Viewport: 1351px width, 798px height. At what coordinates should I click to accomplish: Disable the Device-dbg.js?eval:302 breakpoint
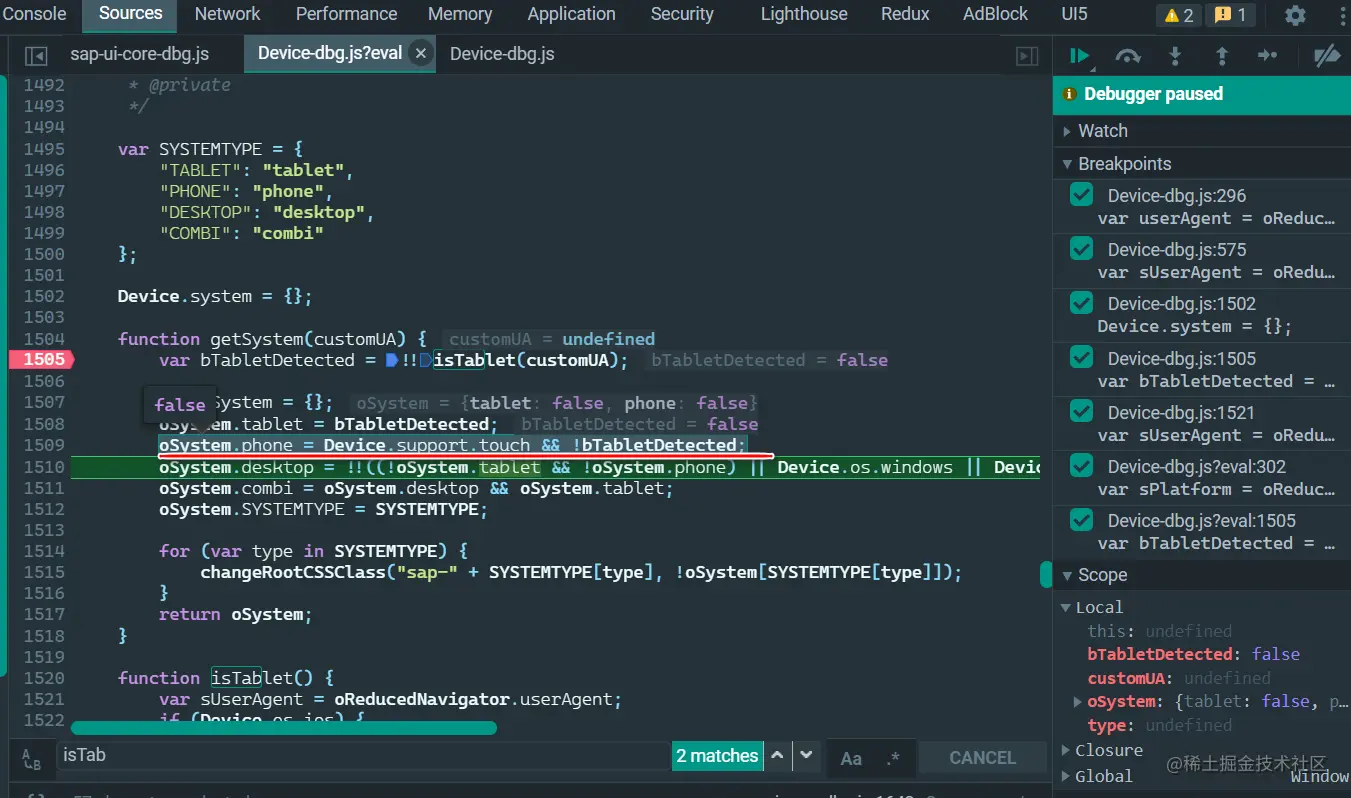(1081, 466)
